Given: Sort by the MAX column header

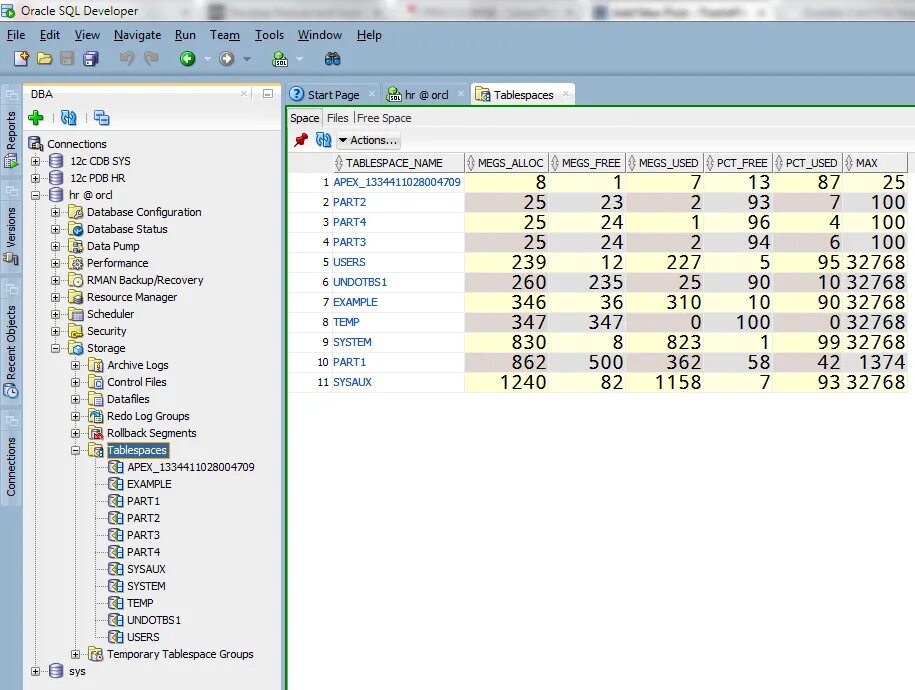Looking at the screenshot, I should tap(875, 163).
